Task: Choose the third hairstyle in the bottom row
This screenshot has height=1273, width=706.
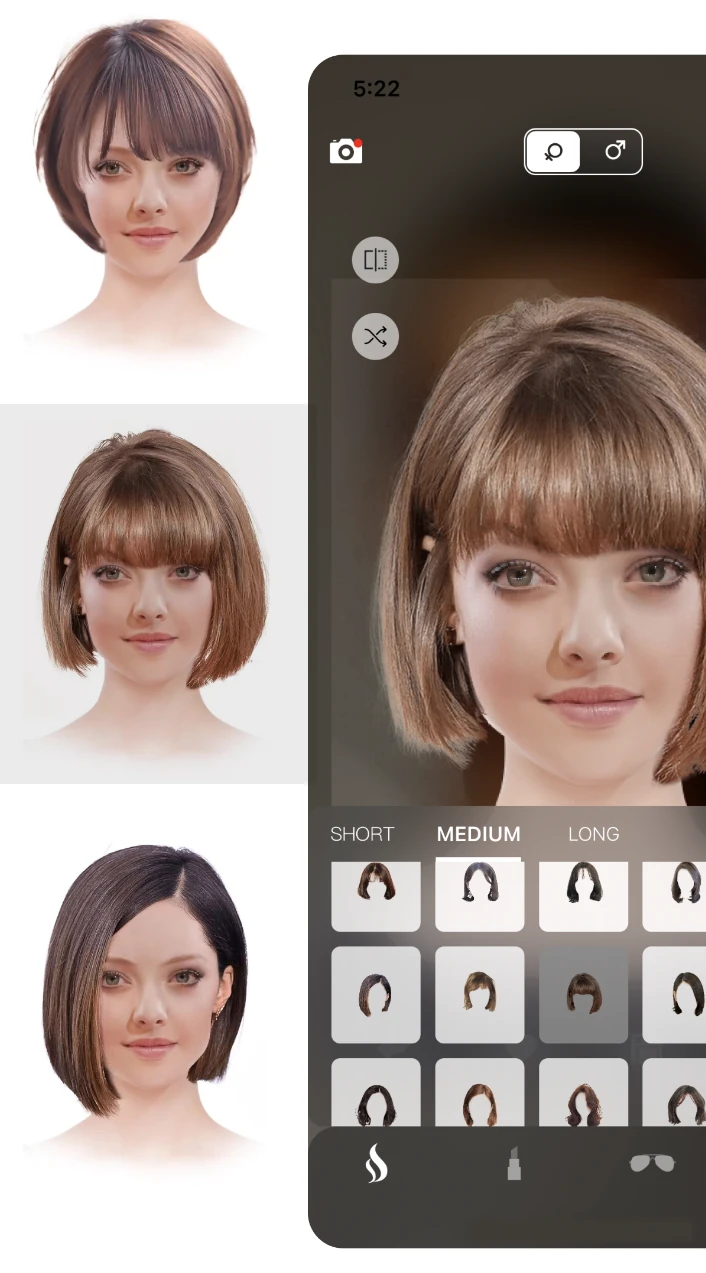Action: tap(583, 1095)
